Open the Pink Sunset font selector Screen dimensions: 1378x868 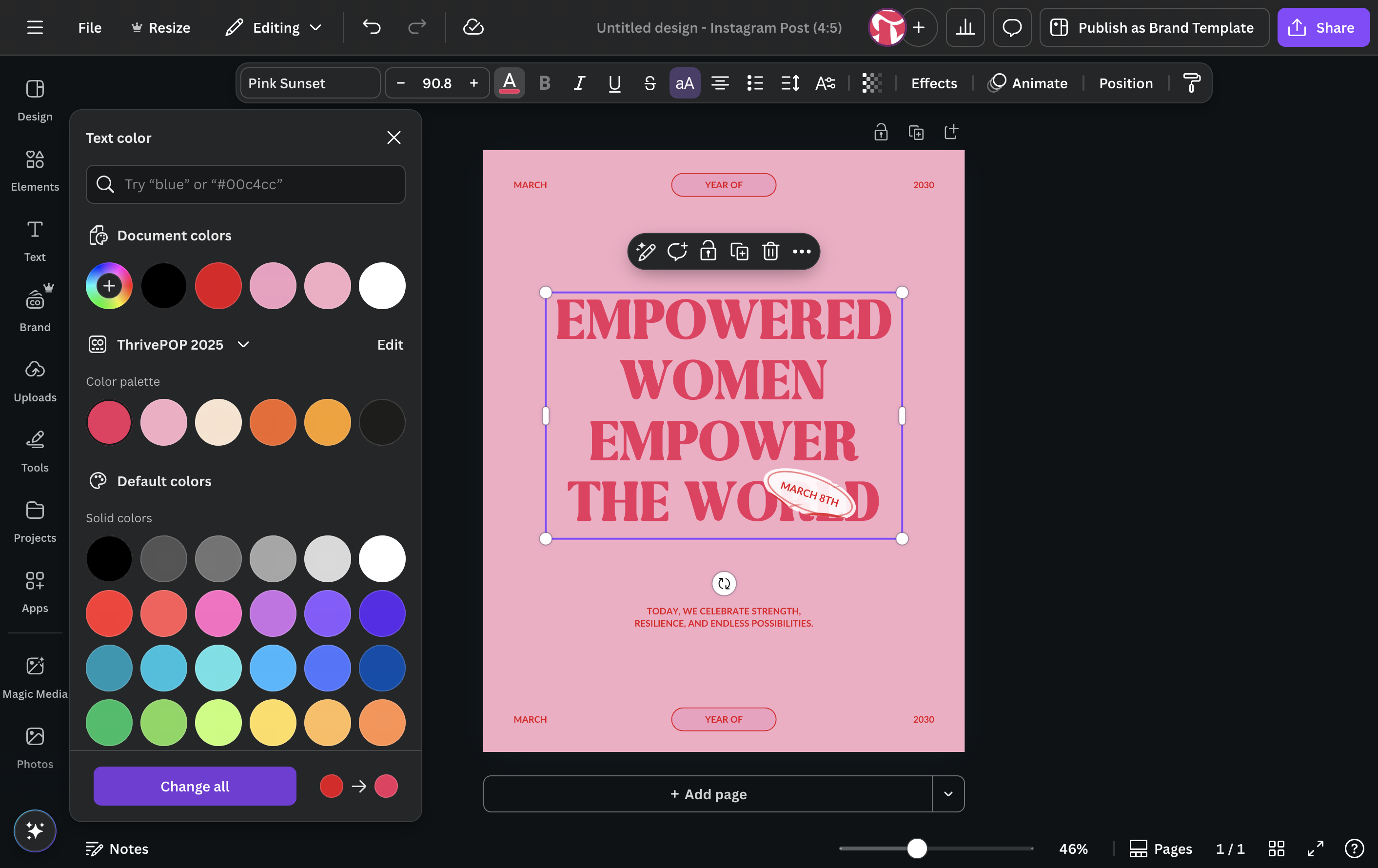pos(310,83)
